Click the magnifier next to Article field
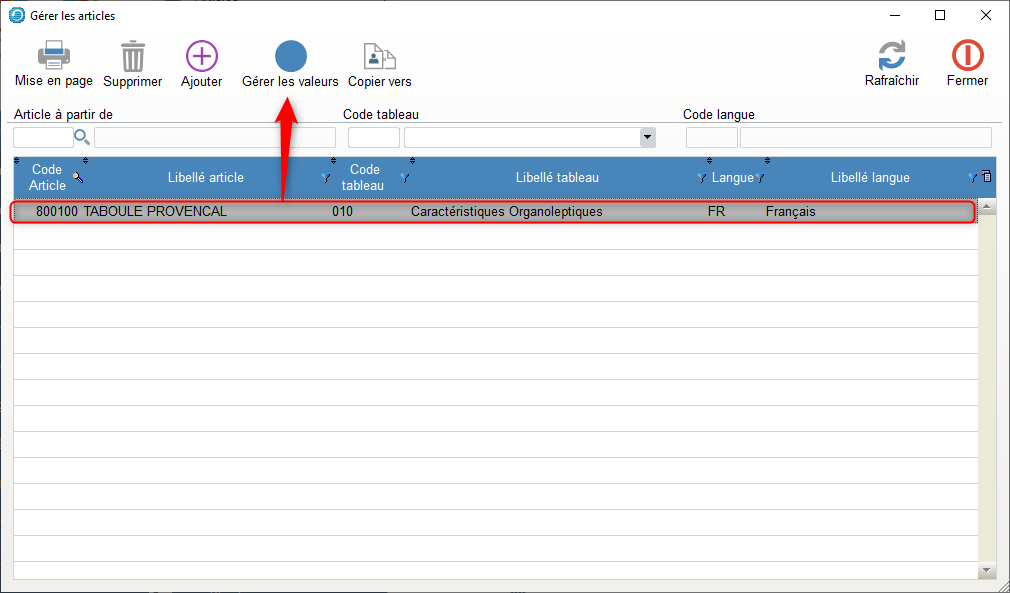The image size is (1010, 593). click(x=82, y=137)
